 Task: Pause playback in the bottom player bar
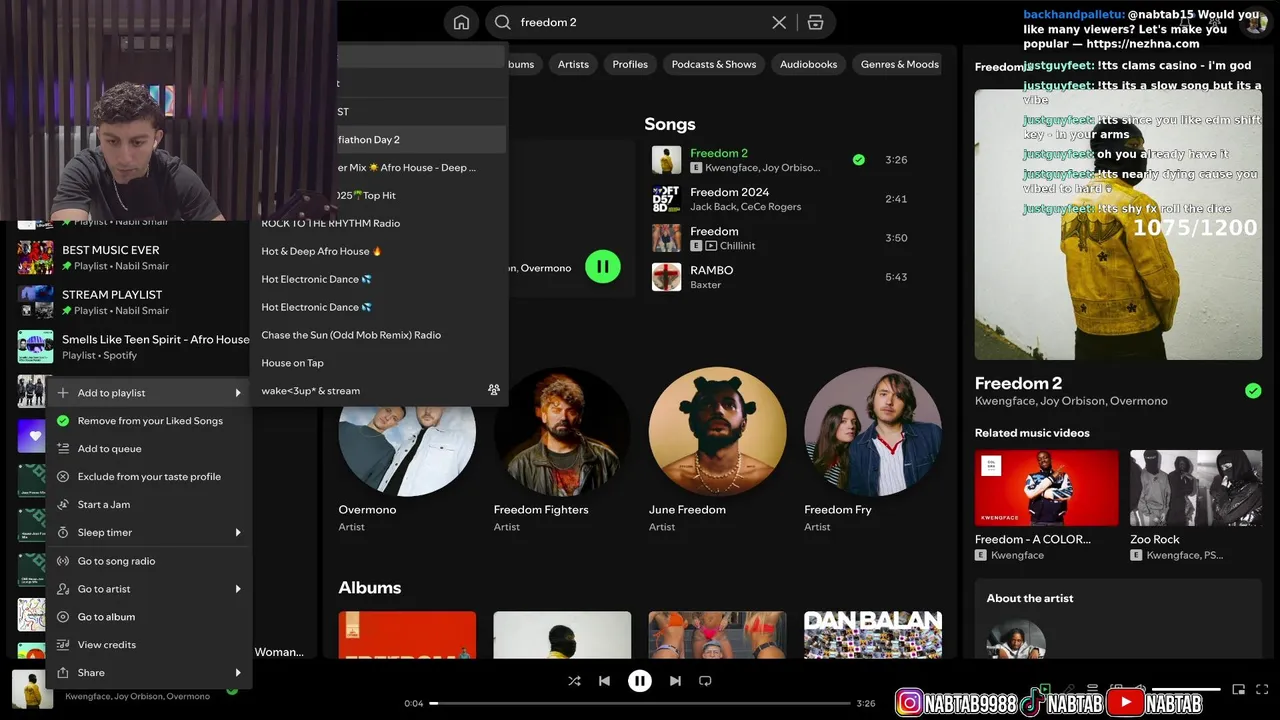click(640, 681)
